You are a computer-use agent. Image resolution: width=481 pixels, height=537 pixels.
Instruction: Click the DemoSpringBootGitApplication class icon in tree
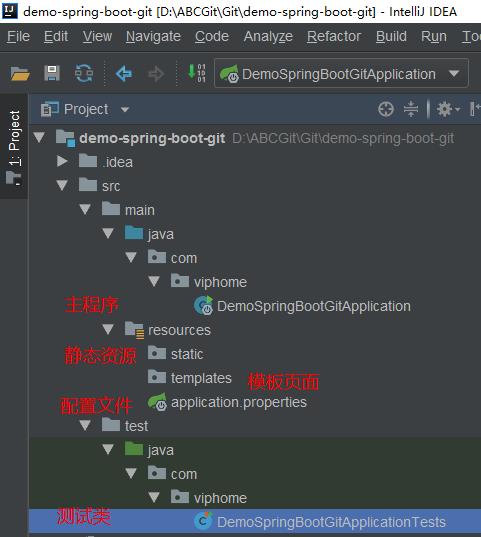click(204, 305)
